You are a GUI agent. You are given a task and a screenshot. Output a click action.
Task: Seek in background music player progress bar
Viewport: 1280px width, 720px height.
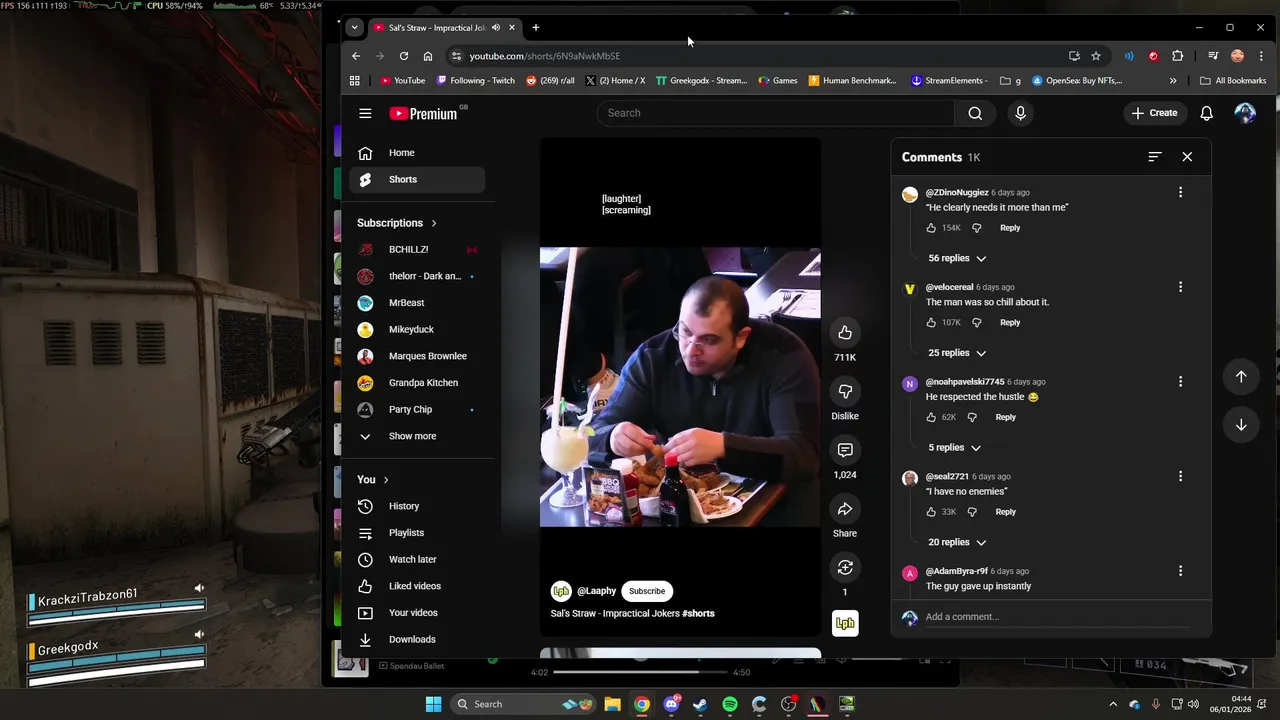(x=641, y=672)
